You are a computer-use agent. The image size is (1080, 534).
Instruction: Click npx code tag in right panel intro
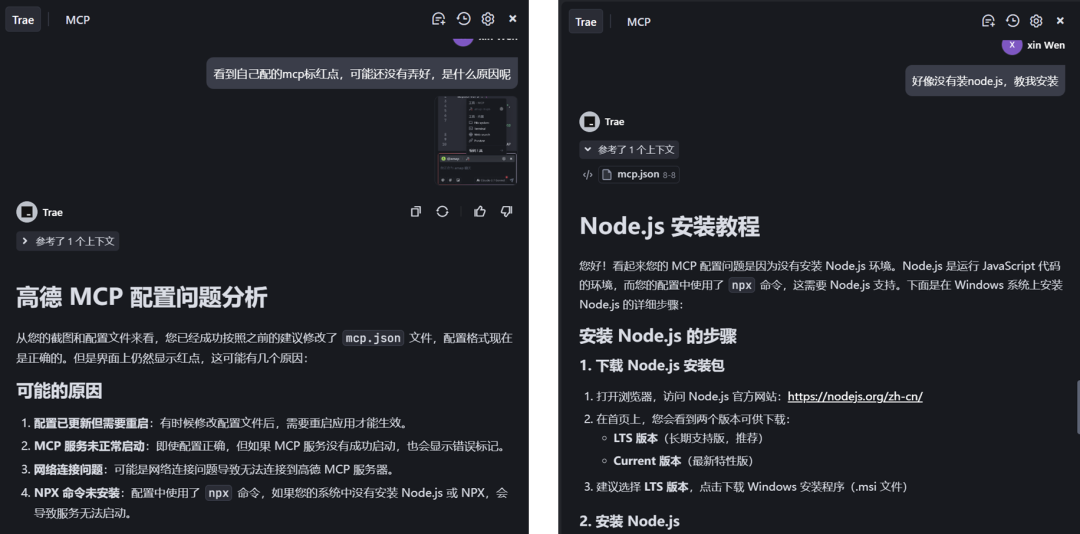(741, 285)
